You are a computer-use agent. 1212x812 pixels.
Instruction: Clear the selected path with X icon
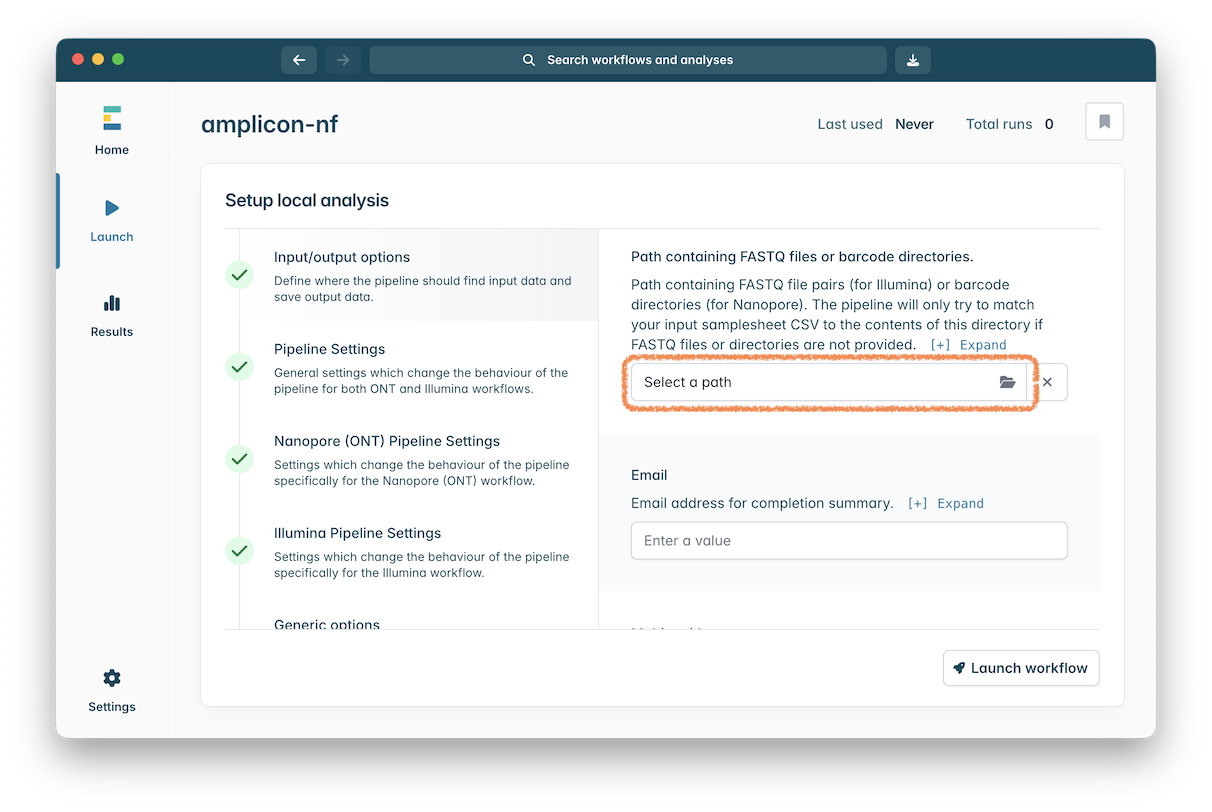point(1047,382)
